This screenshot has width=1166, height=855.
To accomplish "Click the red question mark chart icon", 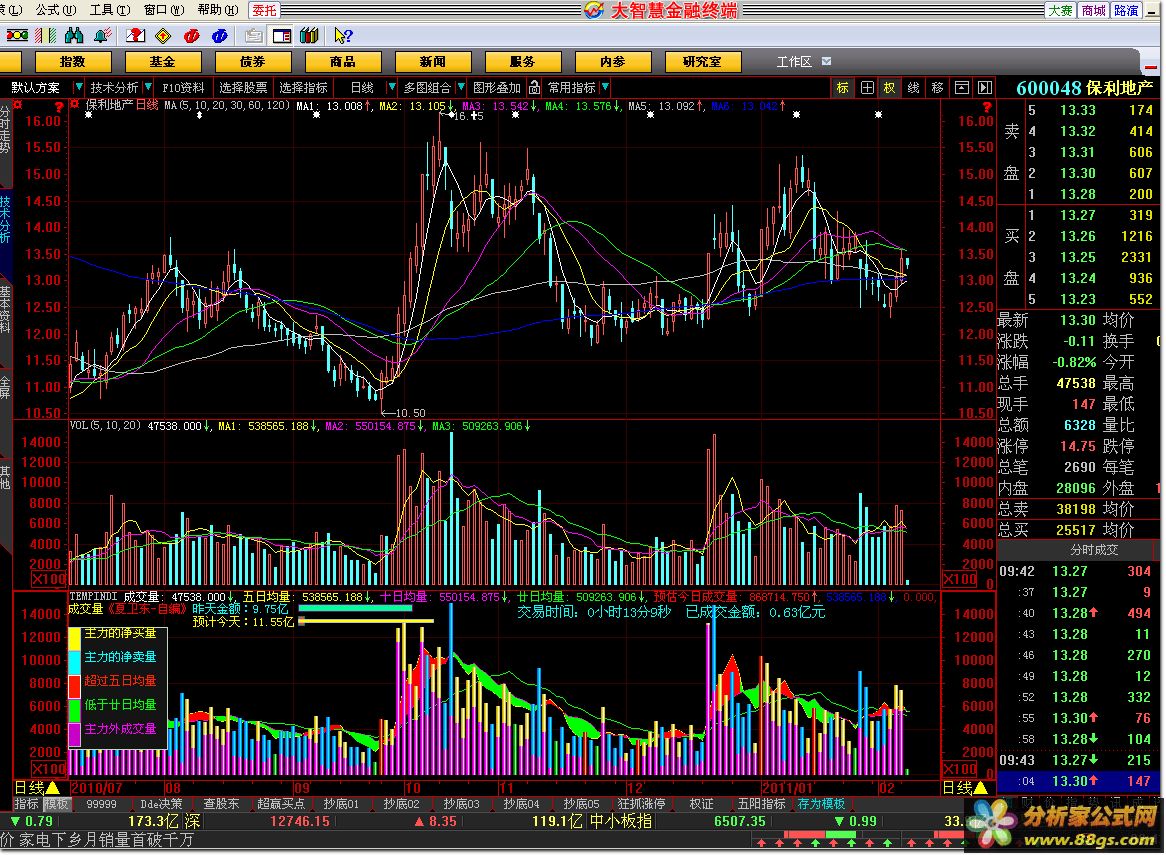I will tap(135, 36).
